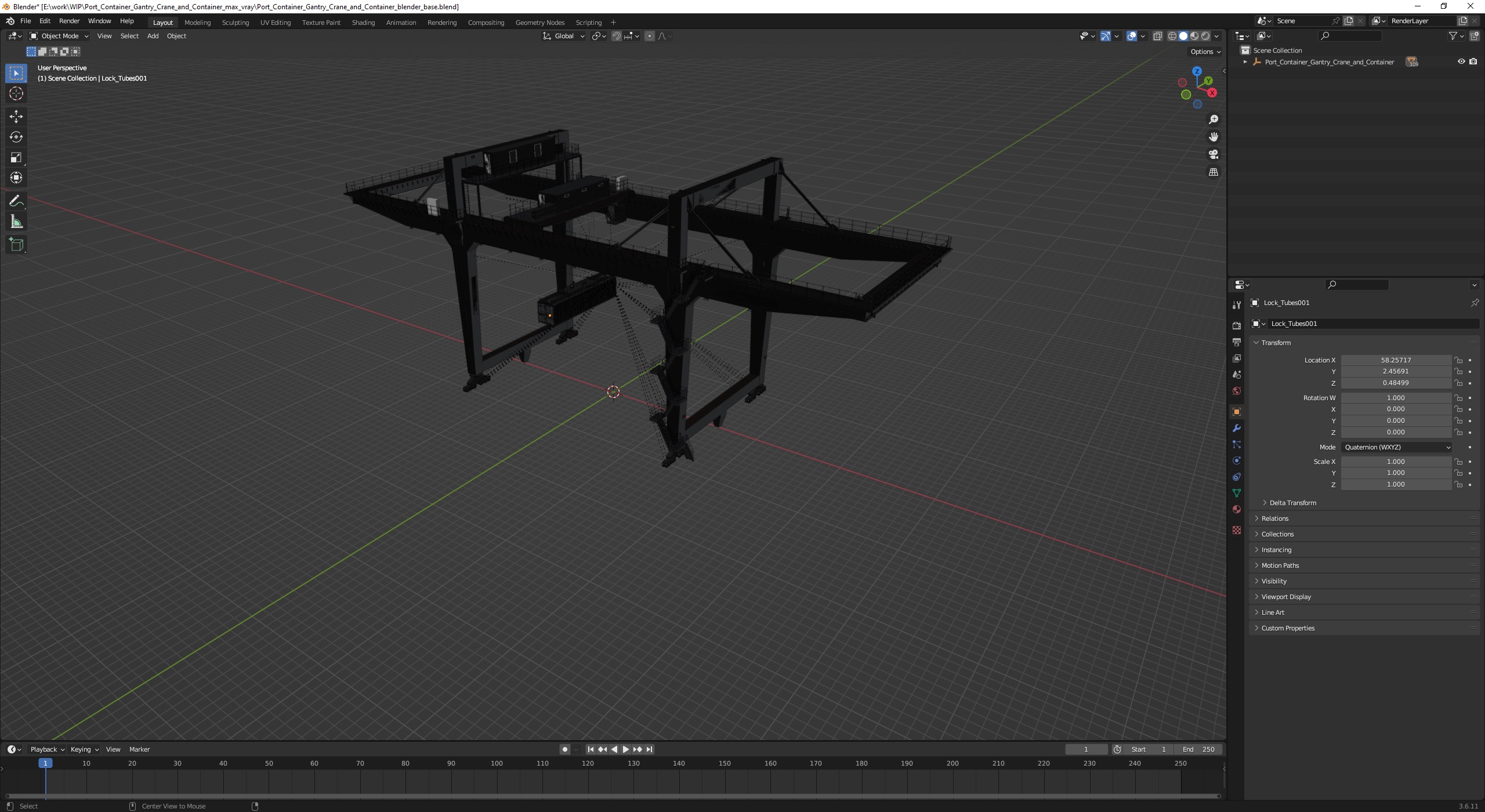
Task: Open Particles properties tab
Action: coord(1237,444)
